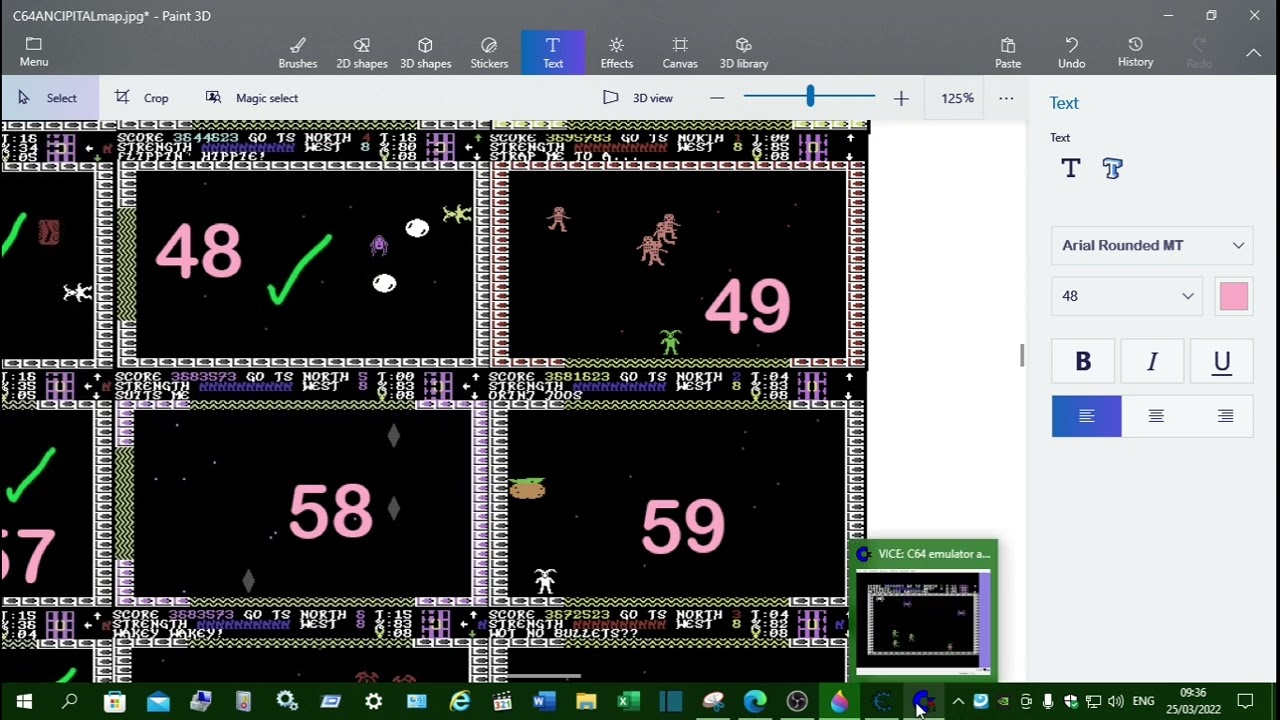Center align the text
The height and width of the screenshot is (720, 1280).
(1156, 416)
